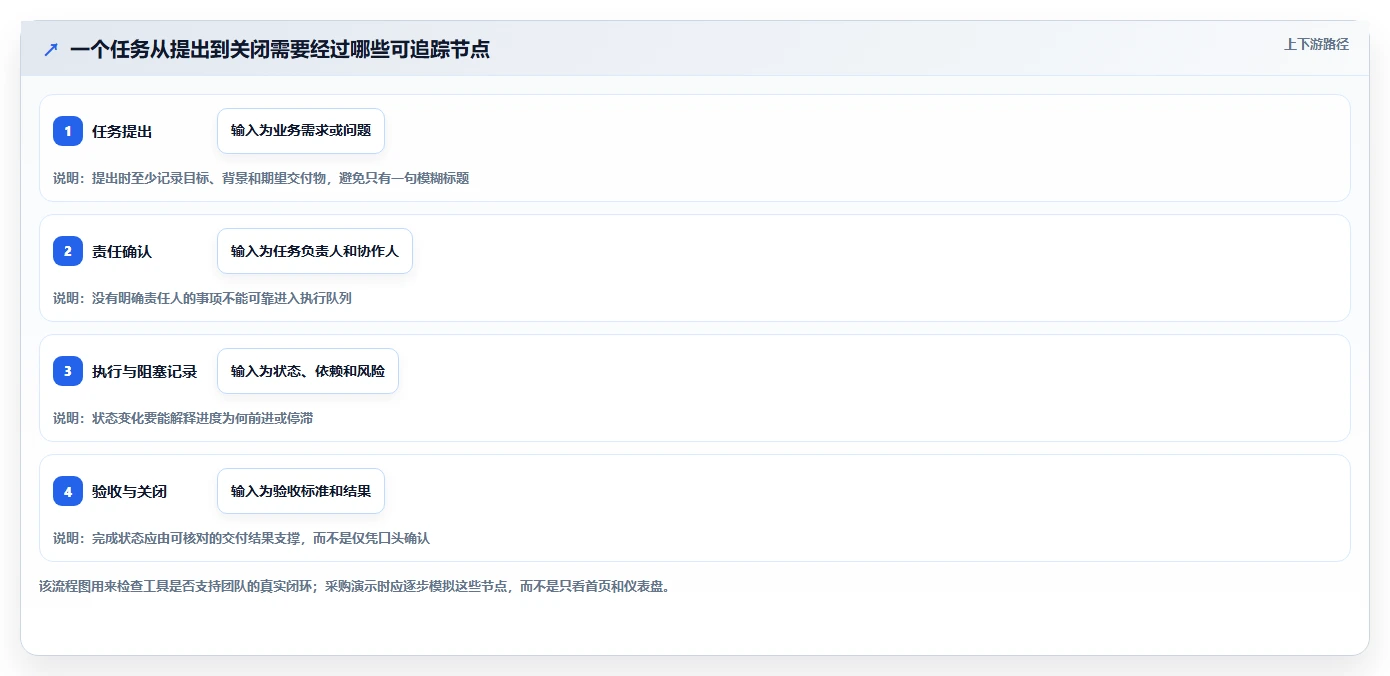Click the 责任确认 step title
This screenshot has width=1390, height=676.
click(x=122, y=251)
